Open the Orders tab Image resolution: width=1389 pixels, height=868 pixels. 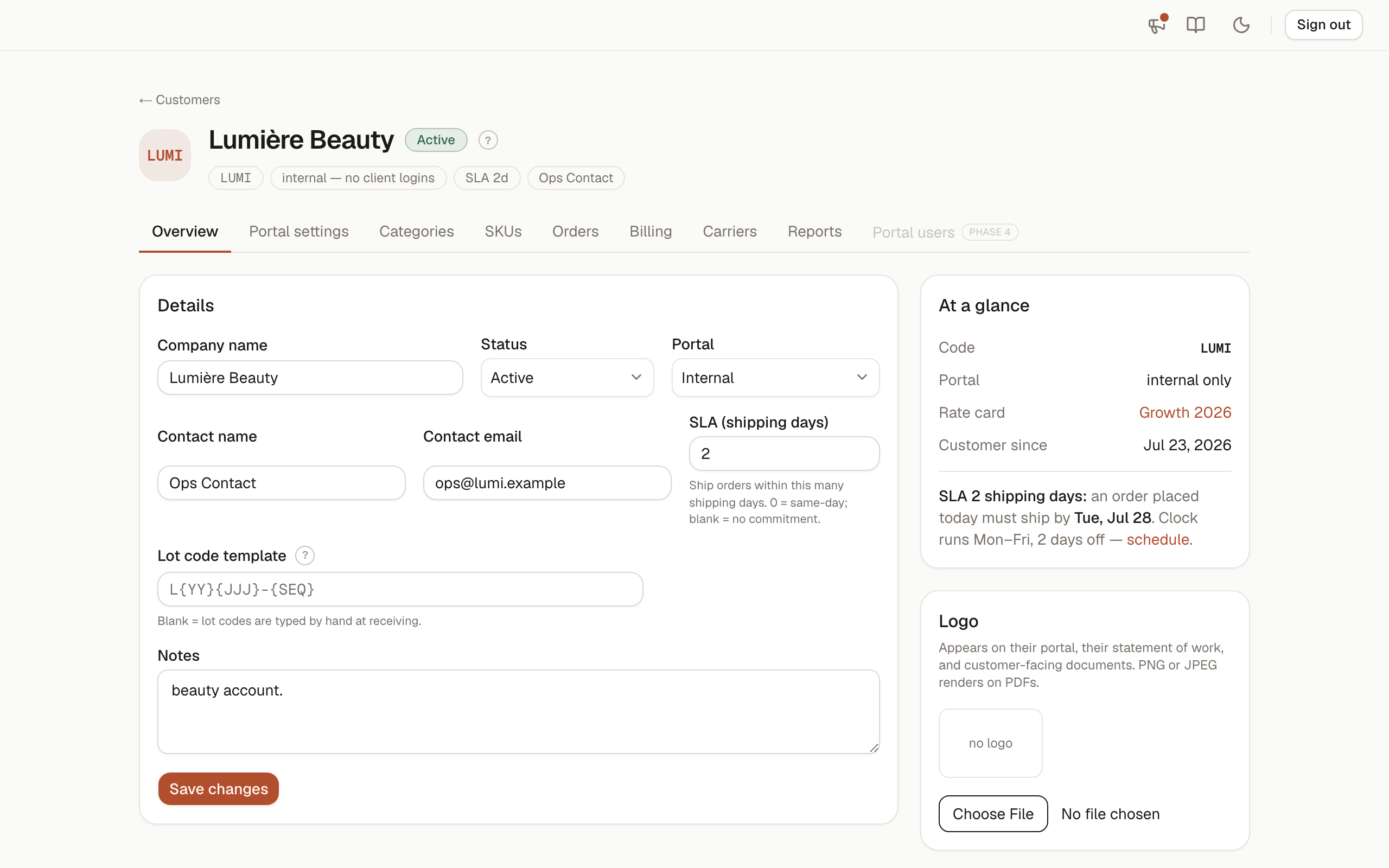(x=575, y=231)
